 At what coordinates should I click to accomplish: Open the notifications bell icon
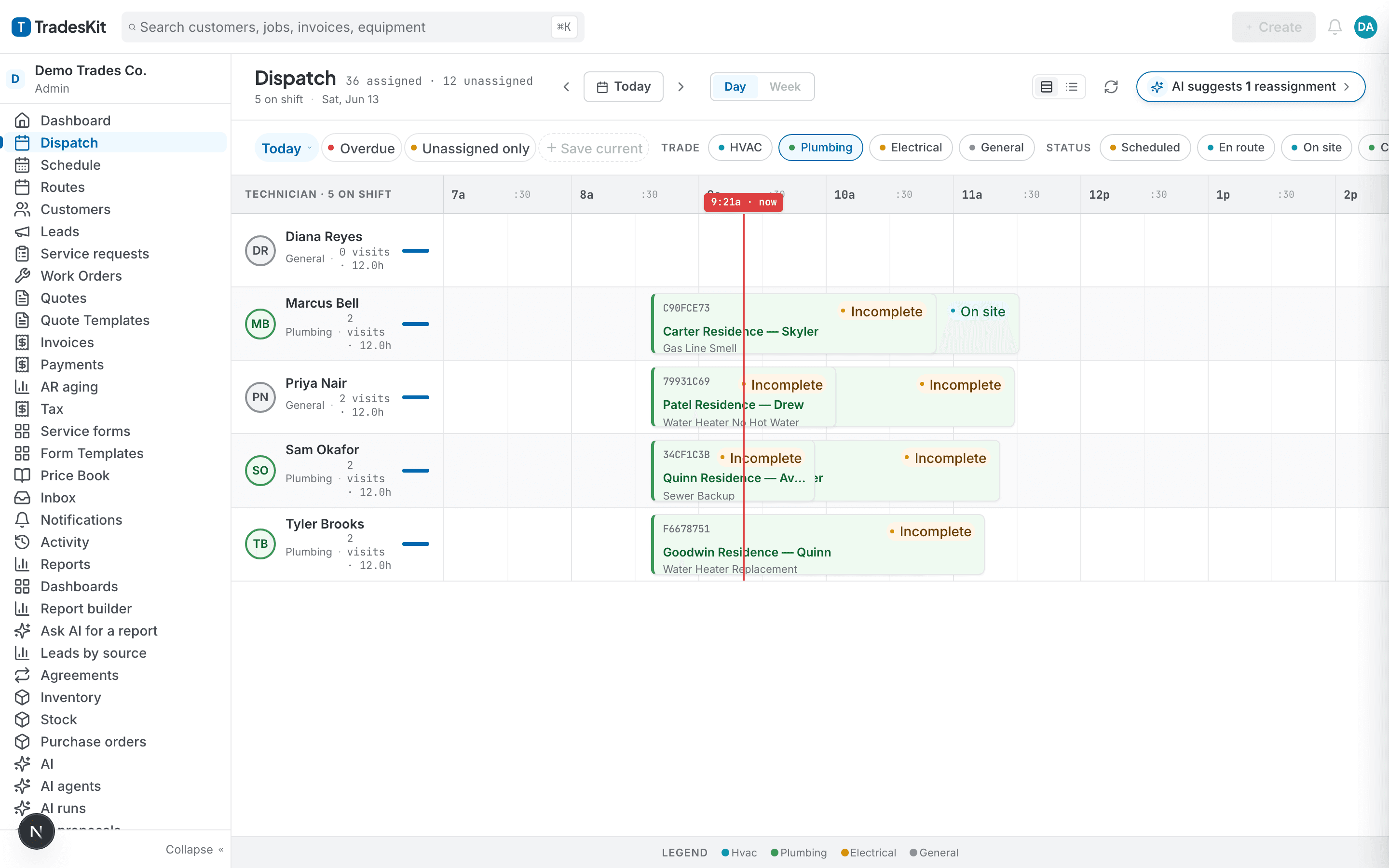pos(1335,27)
